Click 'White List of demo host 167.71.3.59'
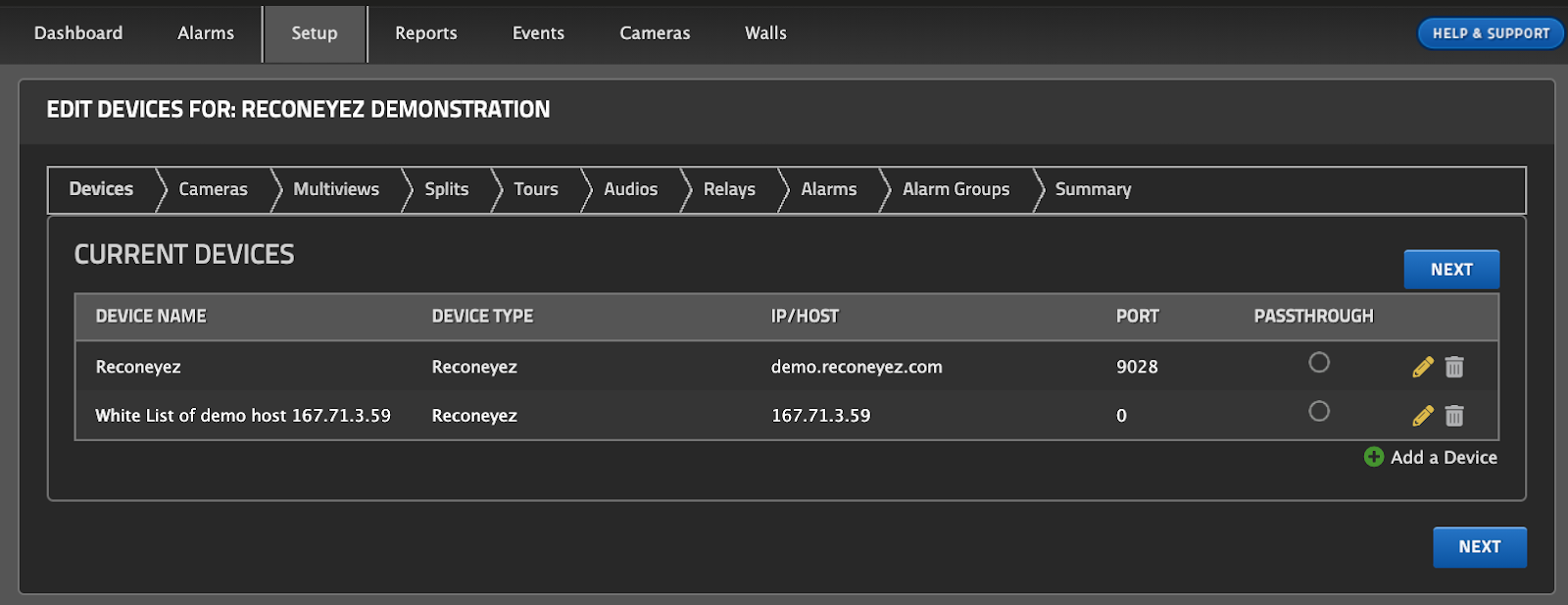Screen dimensions: 1568x605 click(243, 416)
